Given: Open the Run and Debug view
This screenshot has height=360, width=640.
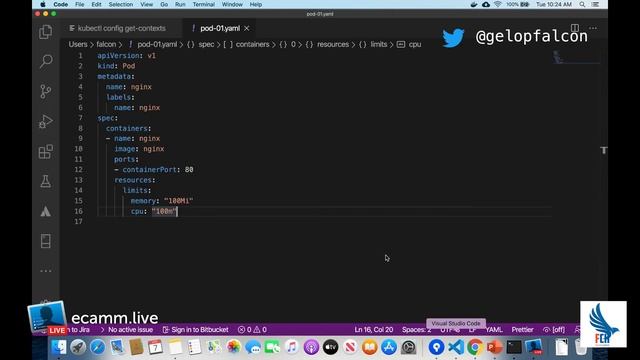Looking at the screenshot, I should pos(46,121).
